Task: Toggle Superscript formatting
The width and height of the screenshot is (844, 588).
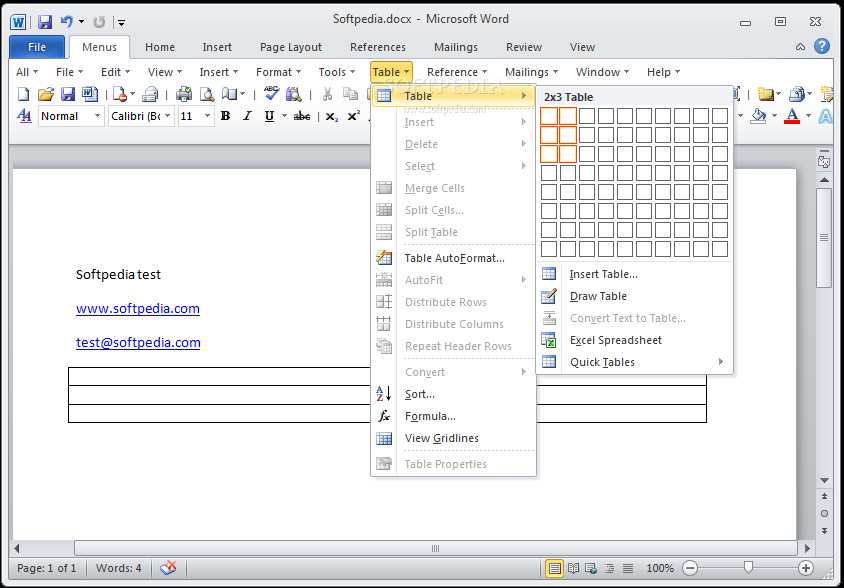Action: [354, 116]
